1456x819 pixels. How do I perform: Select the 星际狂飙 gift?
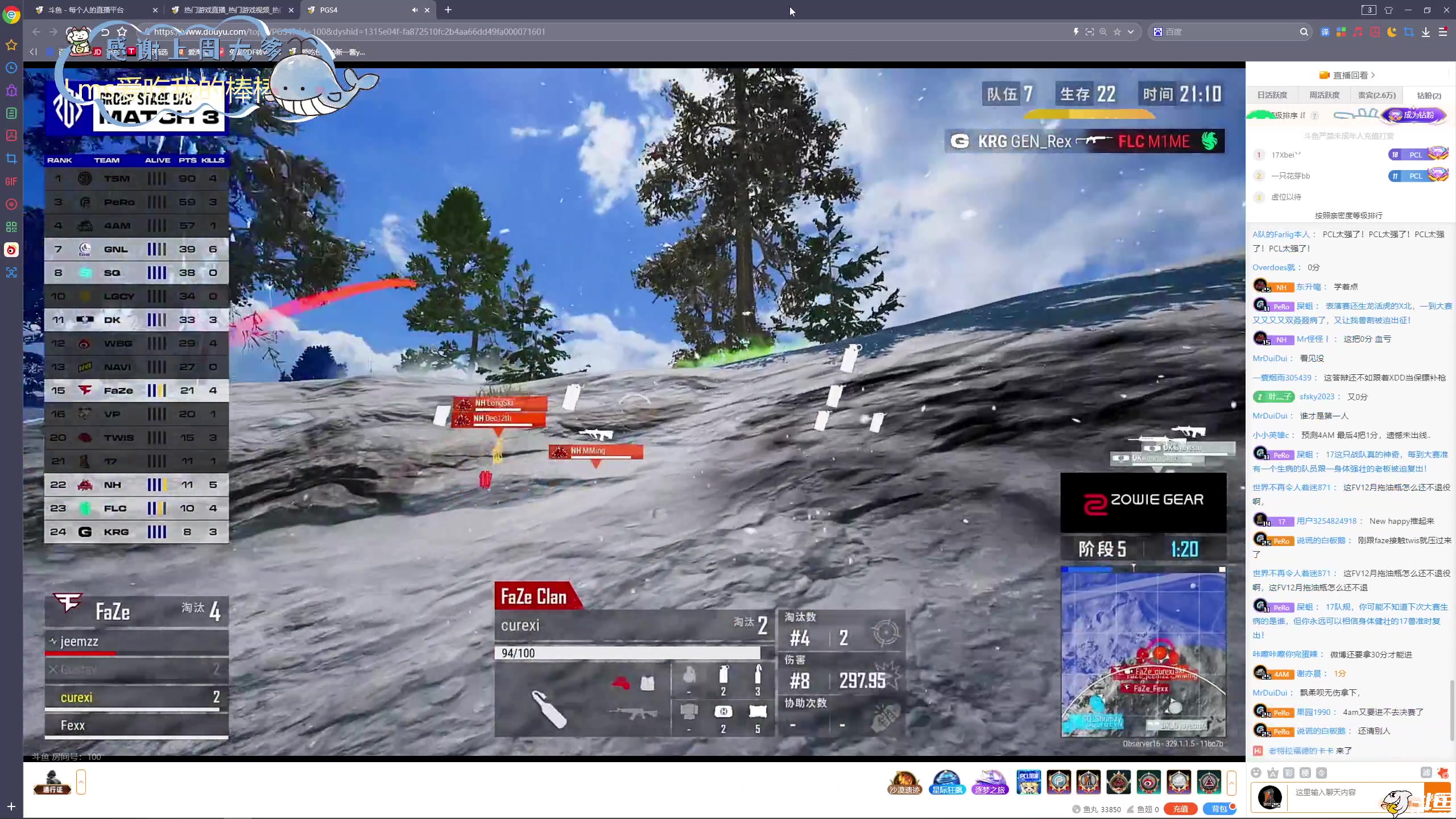coord(947,782)
